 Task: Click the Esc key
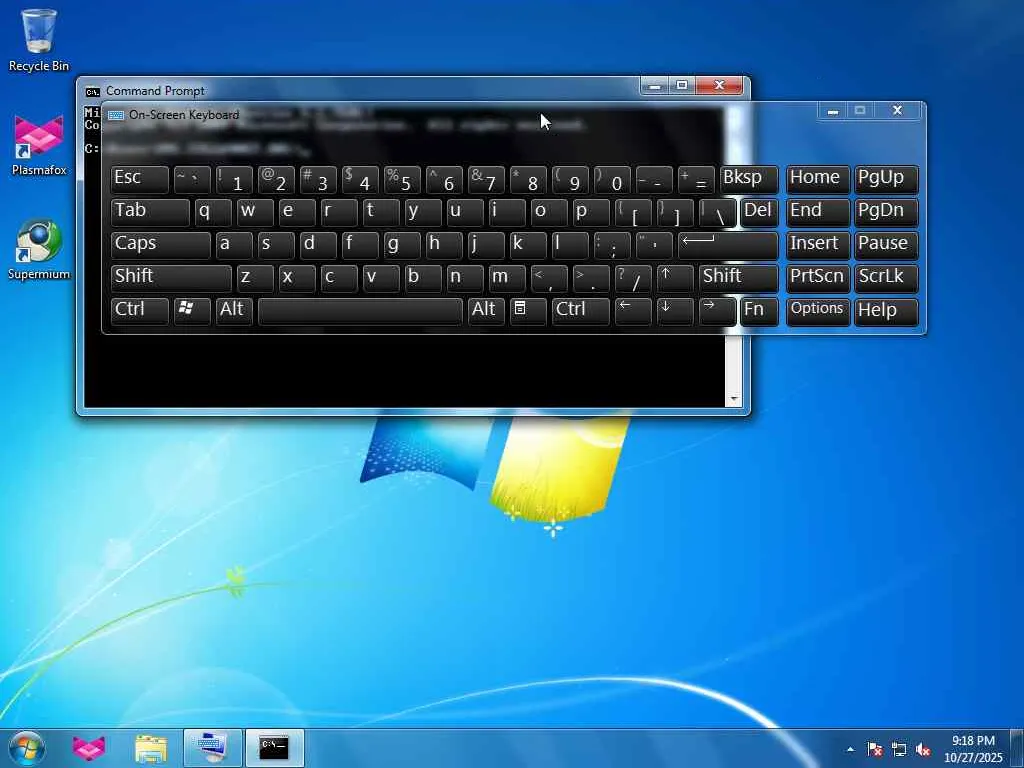140,180
